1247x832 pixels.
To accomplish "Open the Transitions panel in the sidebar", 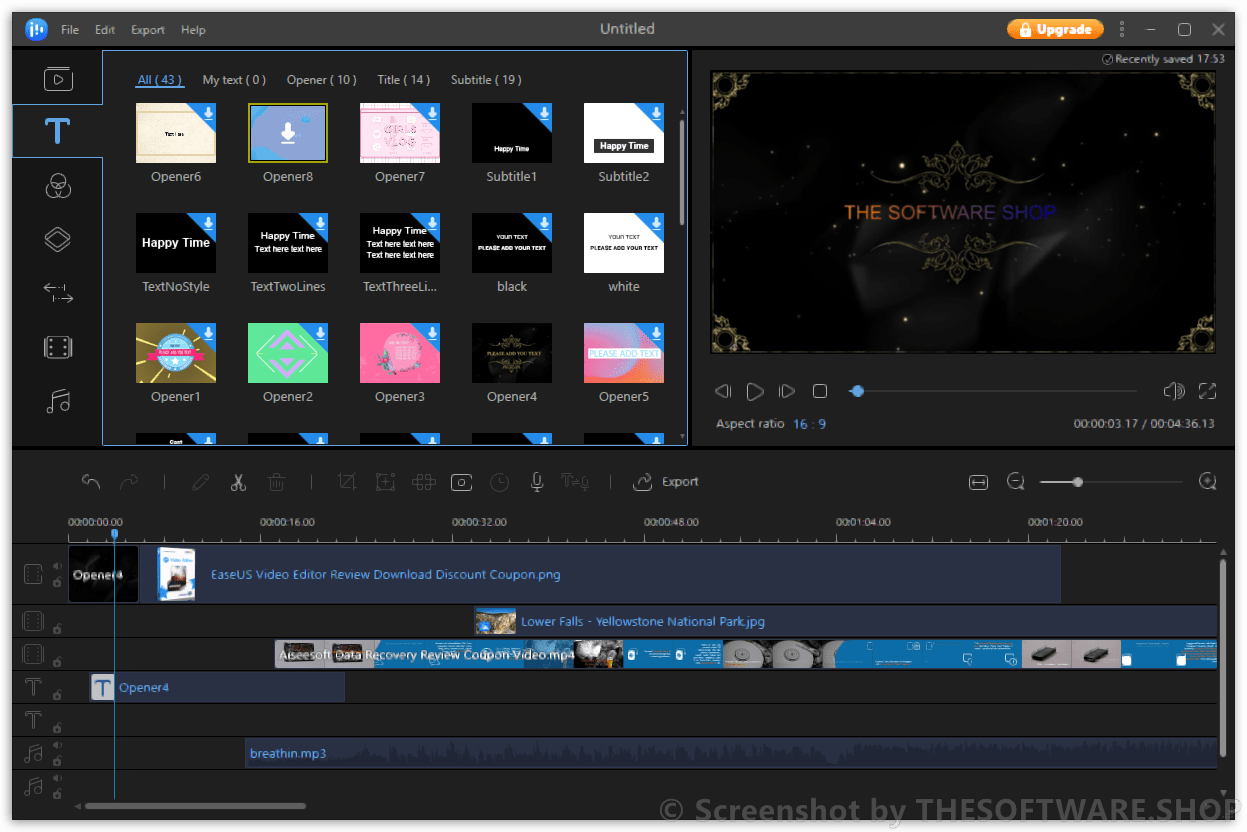I will [x=57, y=292].
